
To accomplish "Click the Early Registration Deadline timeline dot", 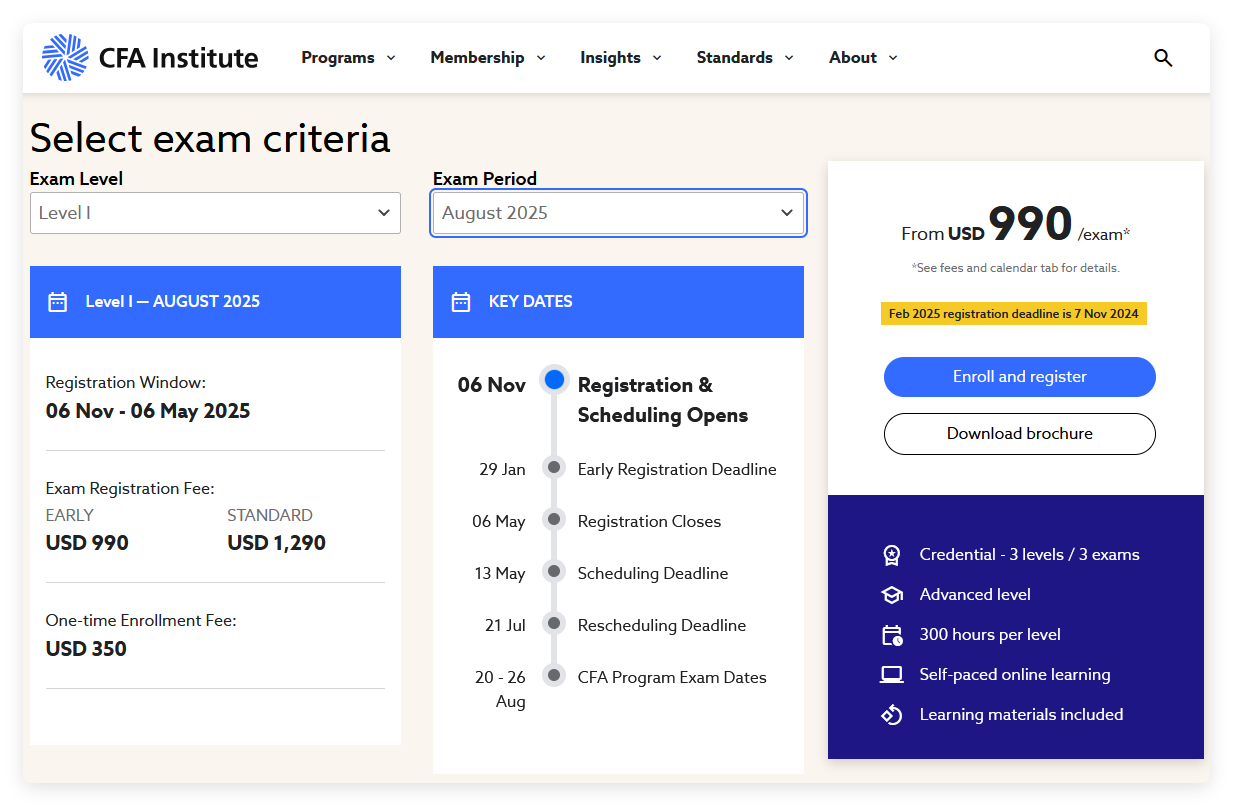I will tap(554, 467).
